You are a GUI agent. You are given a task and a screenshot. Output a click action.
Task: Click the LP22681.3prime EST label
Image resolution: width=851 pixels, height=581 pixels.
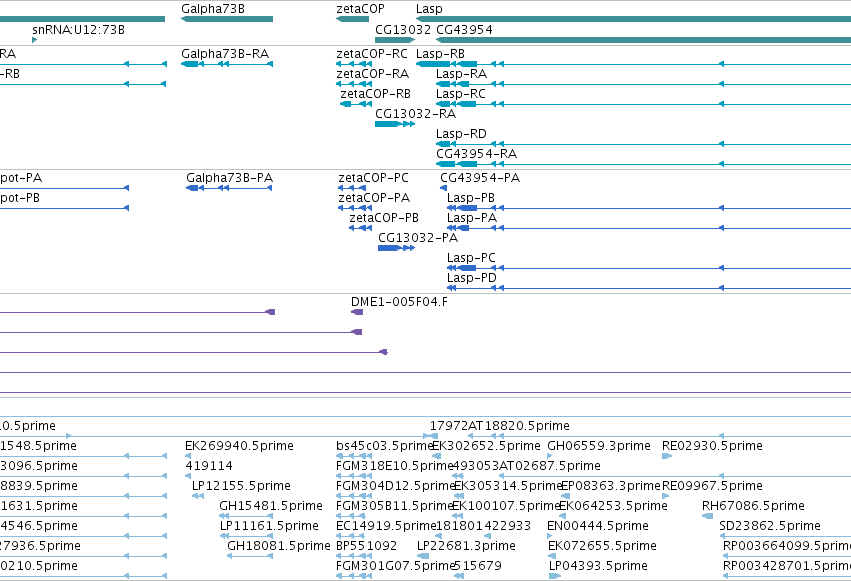point(466,546)
